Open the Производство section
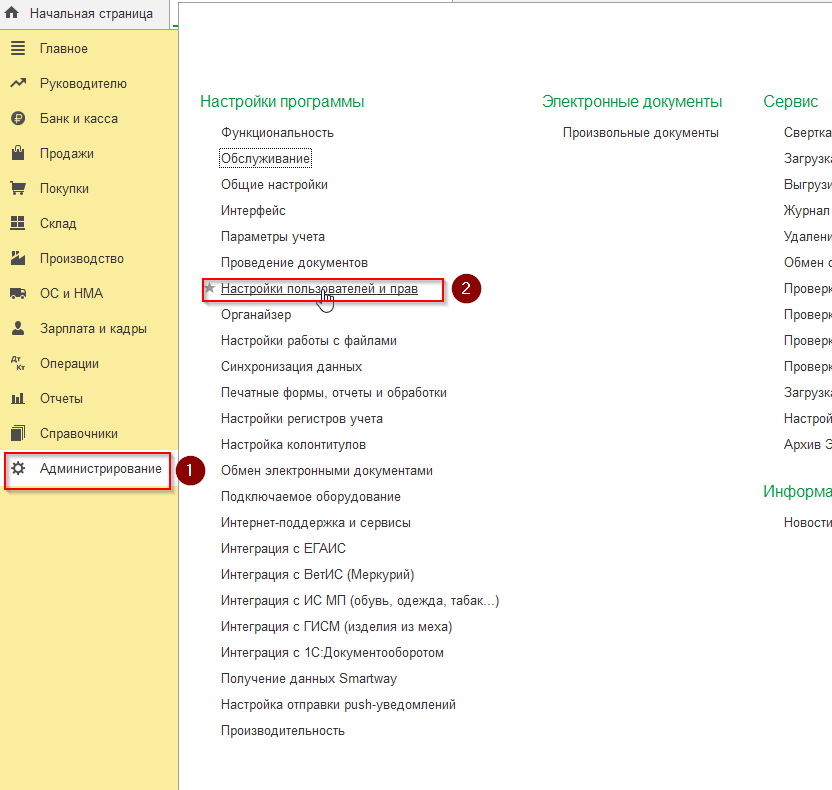 pyautogui.click(x=82, y=259)
